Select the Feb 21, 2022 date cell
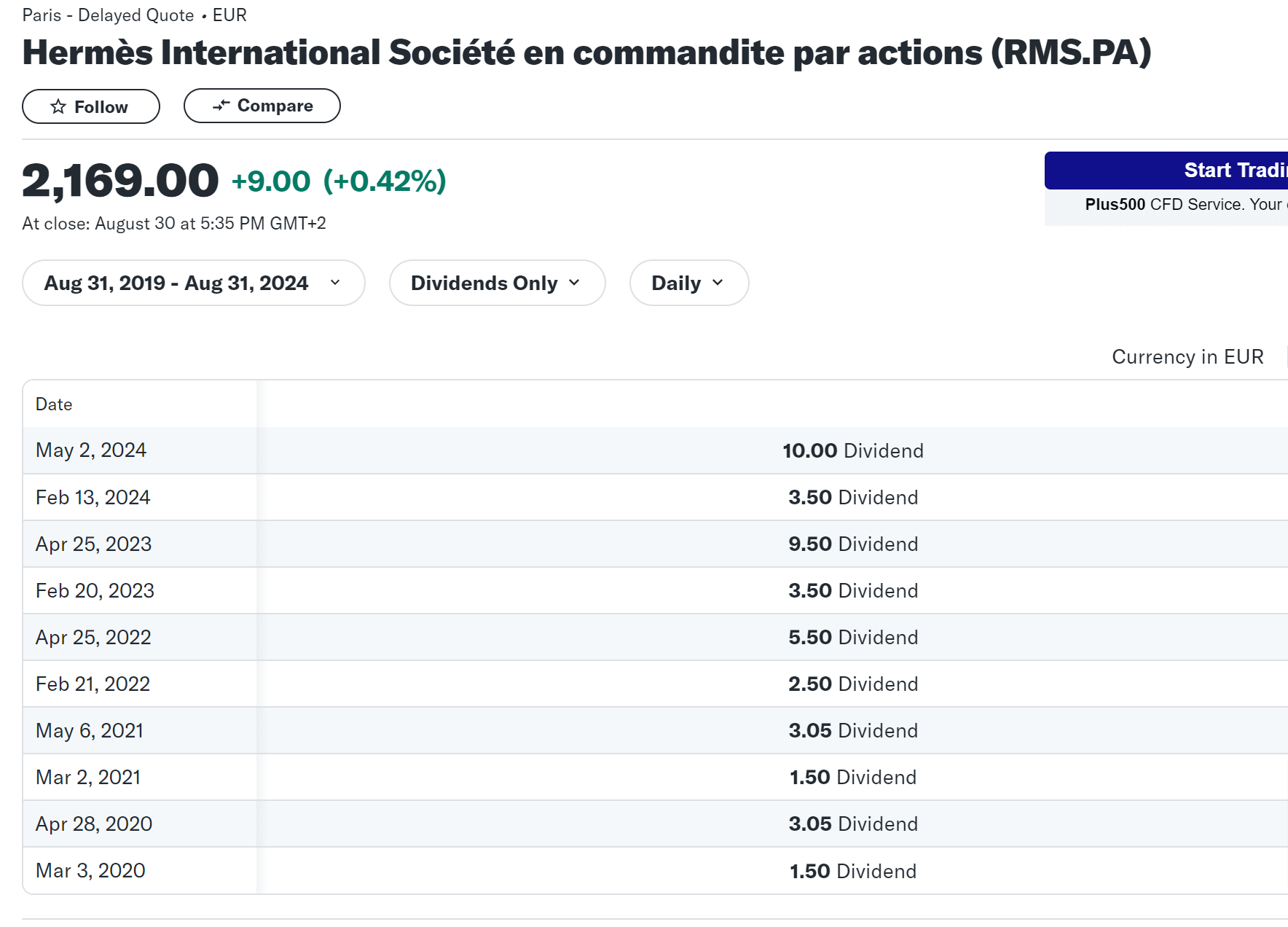Screen dimensions: 1288x927 click(x=140, y=684)
